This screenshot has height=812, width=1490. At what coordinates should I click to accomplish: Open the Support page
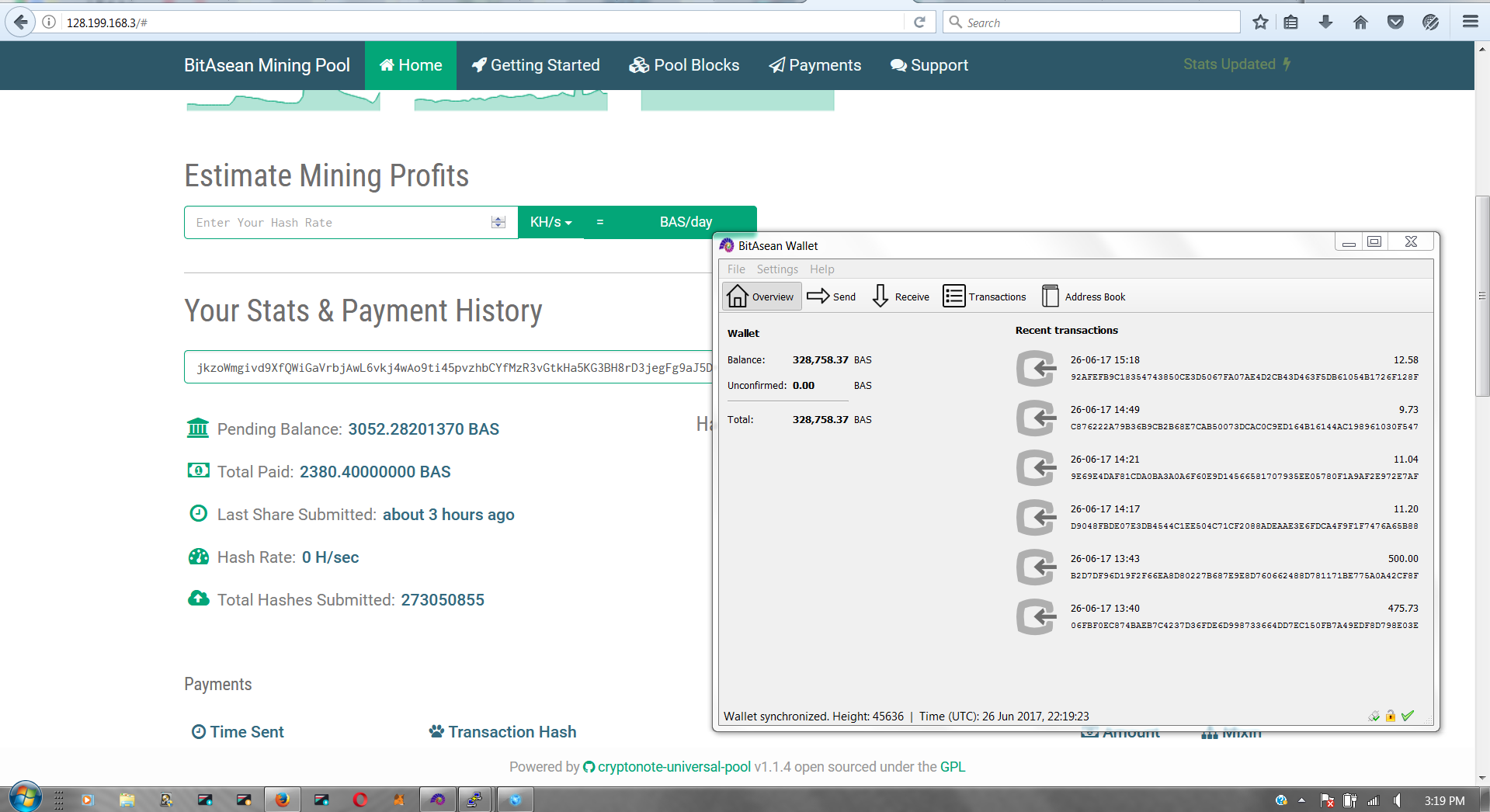tap(929, 65)
